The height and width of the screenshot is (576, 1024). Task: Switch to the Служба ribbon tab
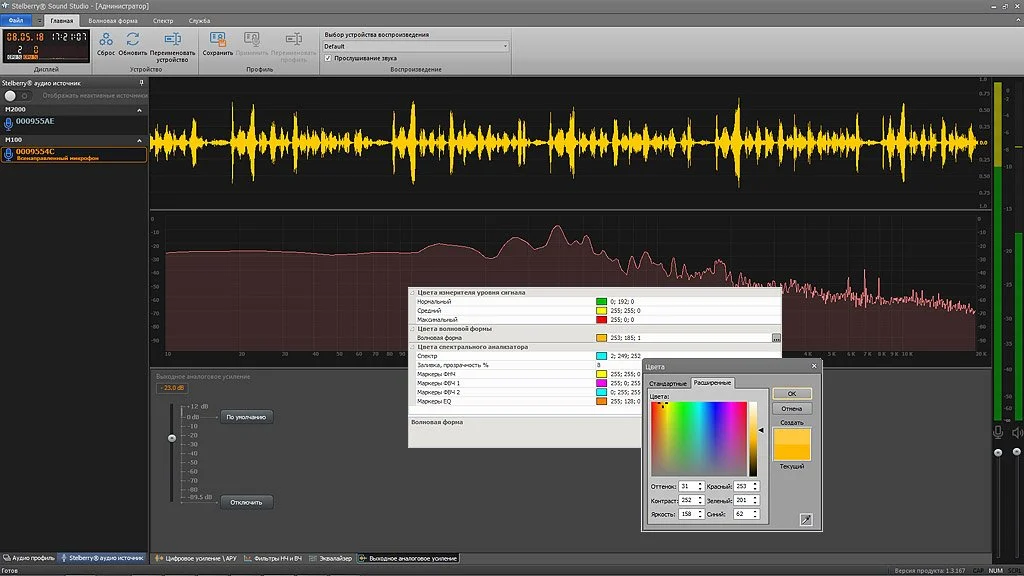click(x=199, y=21)
